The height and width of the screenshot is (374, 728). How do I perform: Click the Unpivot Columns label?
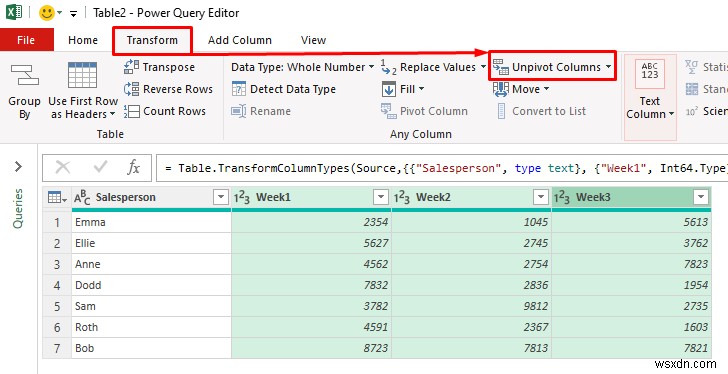click(556, 67)
